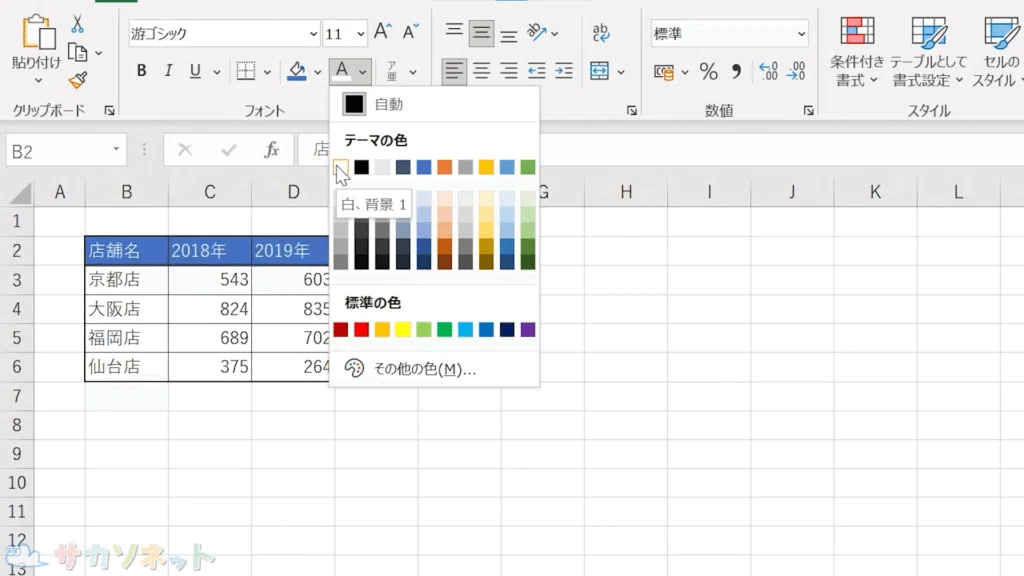The height and width of the screenshot is (576, 1024).
Task: Click the Format Painter brush icon
Action: pyautogui.click(x=78, y=80)
